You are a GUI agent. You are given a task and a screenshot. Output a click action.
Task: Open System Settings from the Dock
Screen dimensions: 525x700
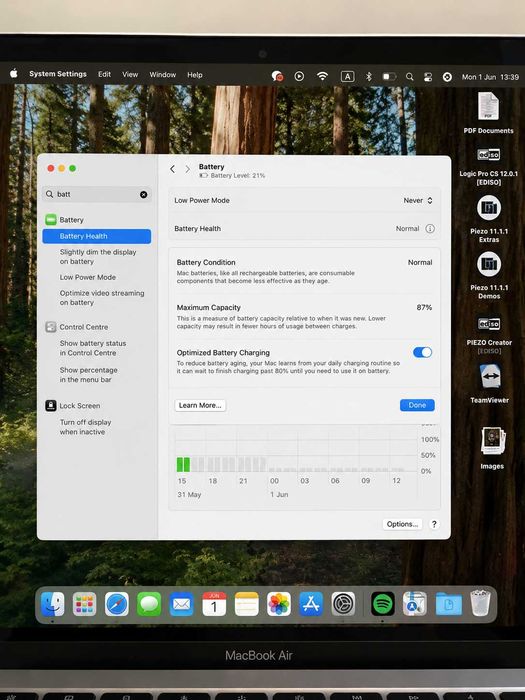343,604
